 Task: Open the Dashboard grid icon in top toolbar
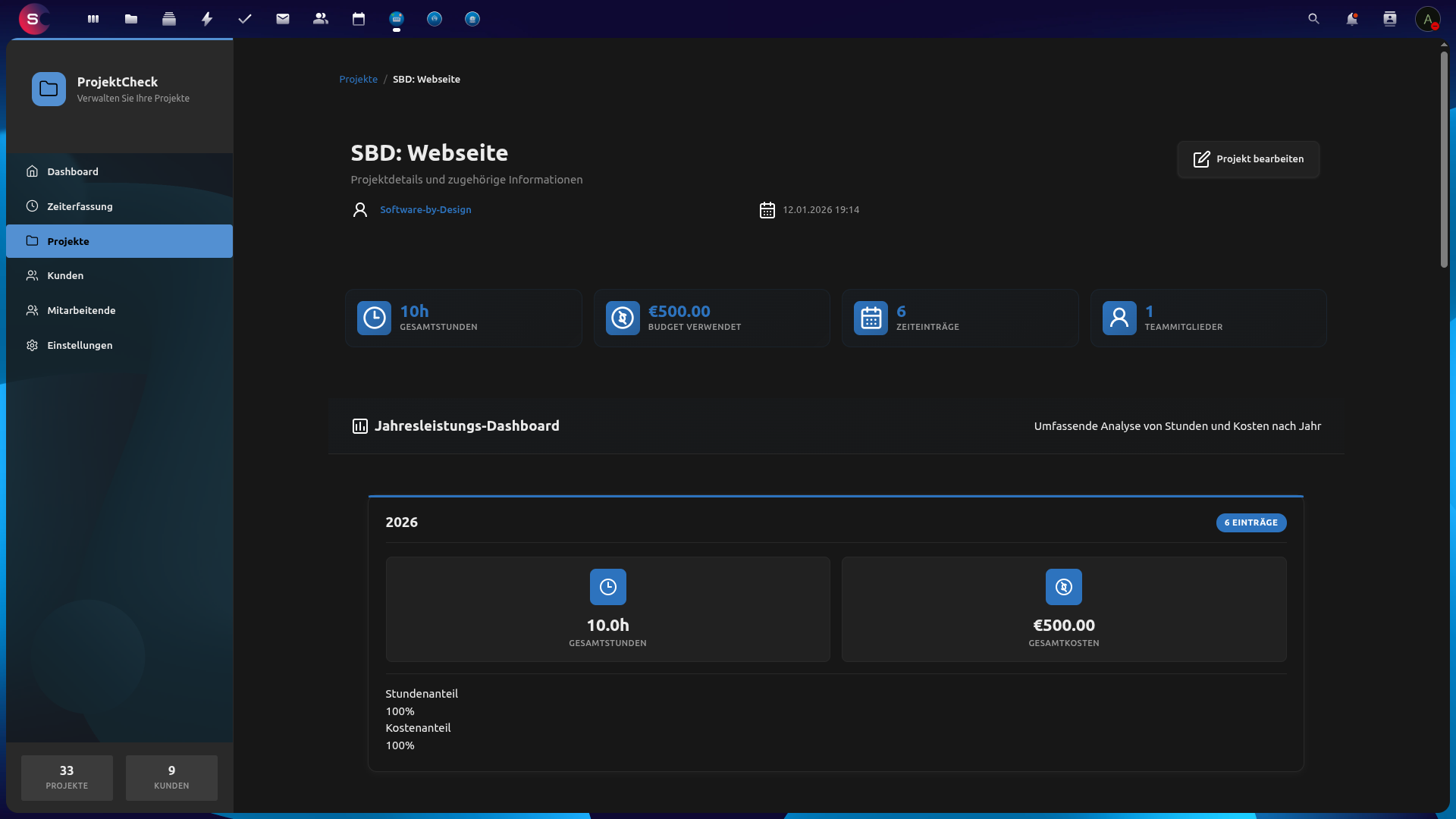[x=93, y=19]
